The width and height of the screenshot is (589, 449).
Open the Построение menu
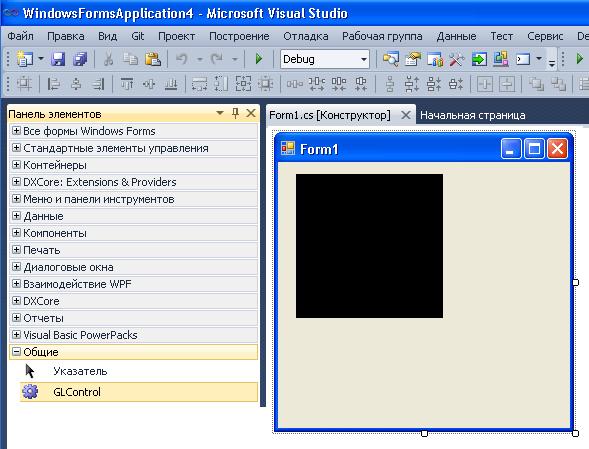pos(239,36)
